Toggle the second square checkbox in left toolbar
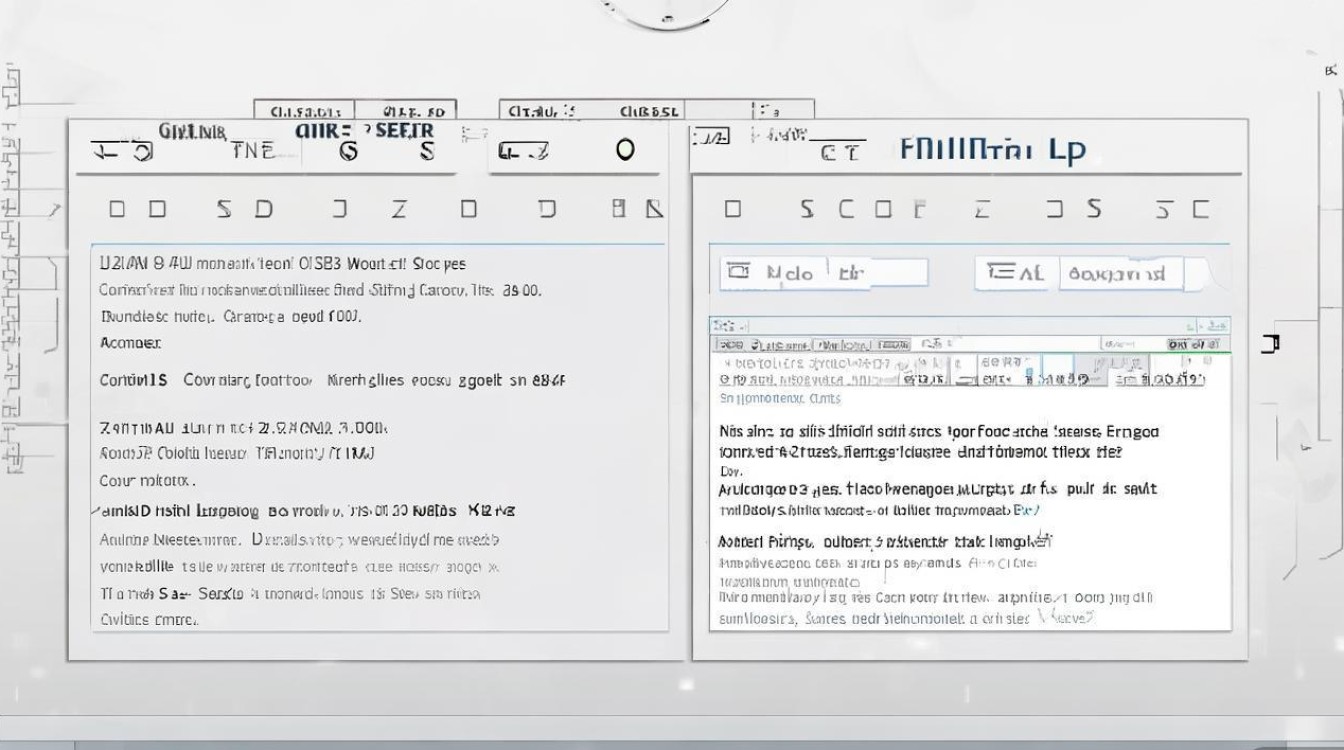This screenshot has height=750, width=1344. (x=157, y=209)
